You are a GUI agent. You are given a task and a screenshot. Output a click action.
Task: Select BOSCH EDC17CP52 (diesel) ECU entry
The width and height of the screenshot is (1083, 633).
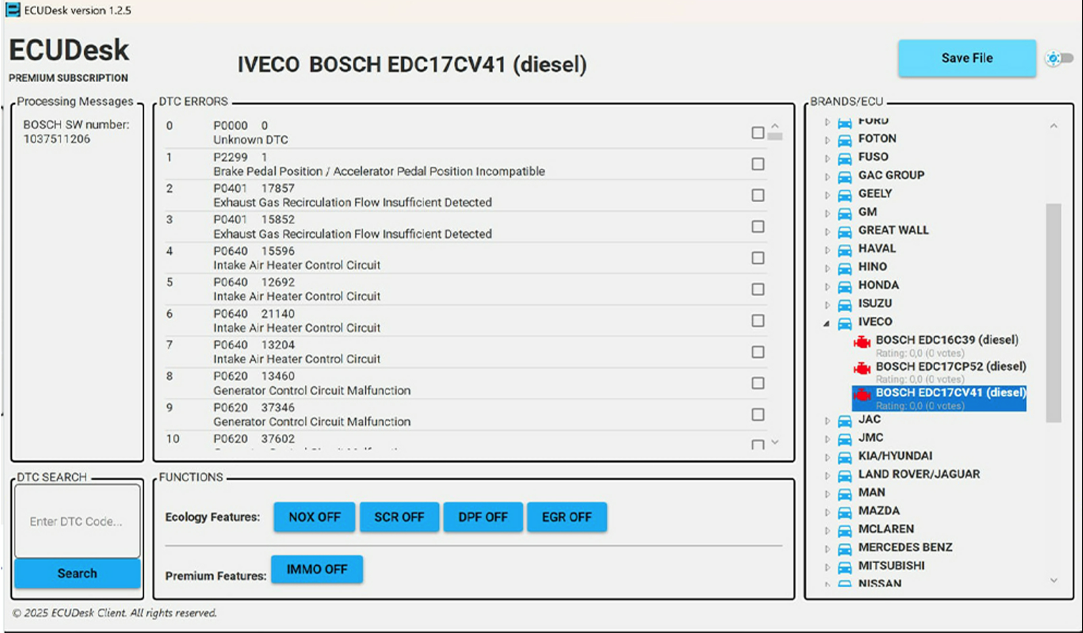coord(951,366)
